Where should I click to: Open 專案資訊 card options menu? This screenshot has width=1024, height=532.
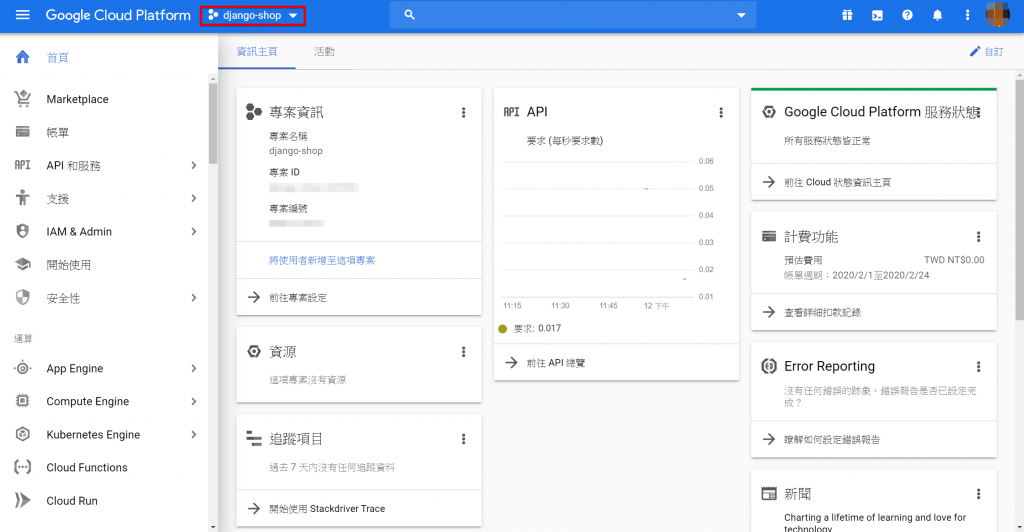(x=464, y=112)
